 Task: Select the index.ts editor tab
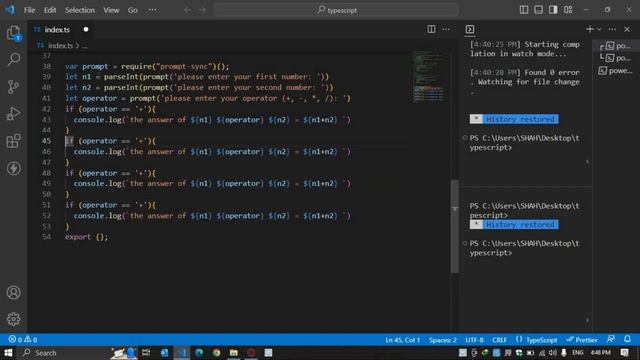pyautogui.click(x=57, y=29)
